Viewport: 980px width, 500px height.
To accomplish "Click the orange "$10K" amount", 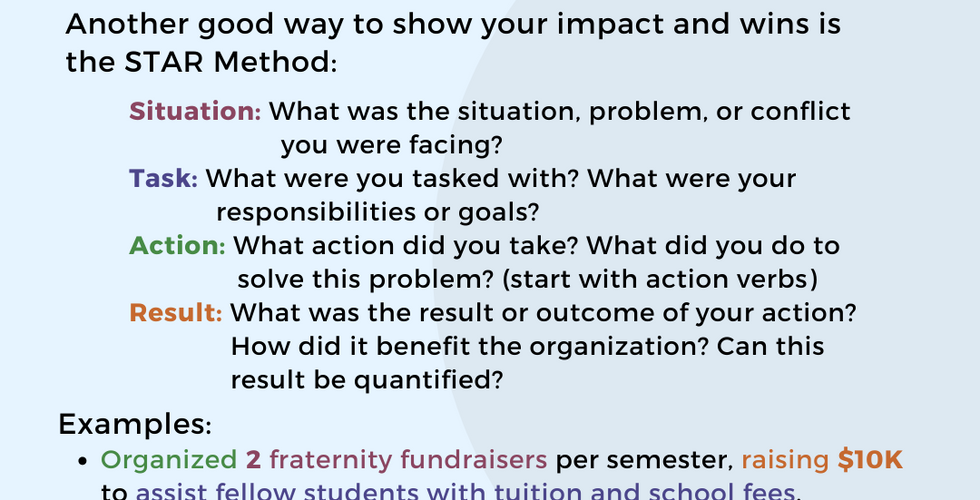I will pyautogui.click(x=870, y=460).
